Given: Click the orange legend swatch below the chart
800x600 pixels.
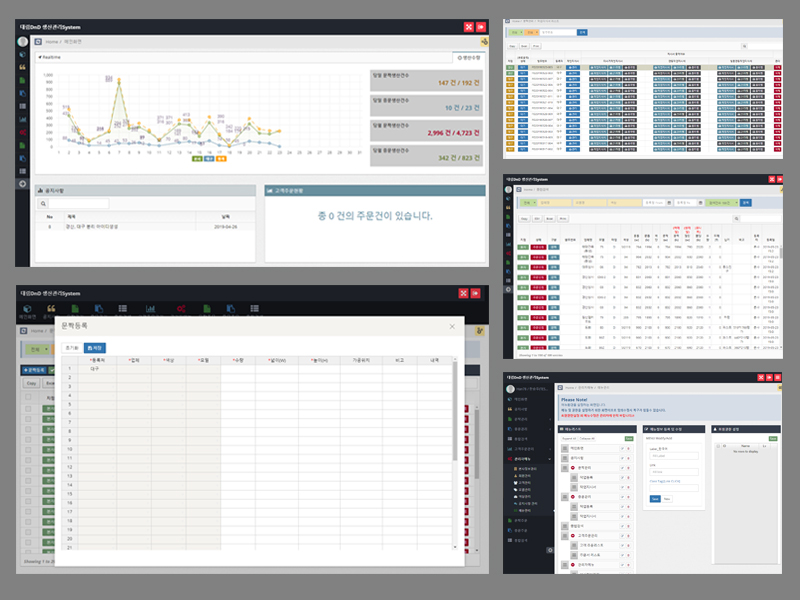Looking at the screenshot, I should click(221, 159).
